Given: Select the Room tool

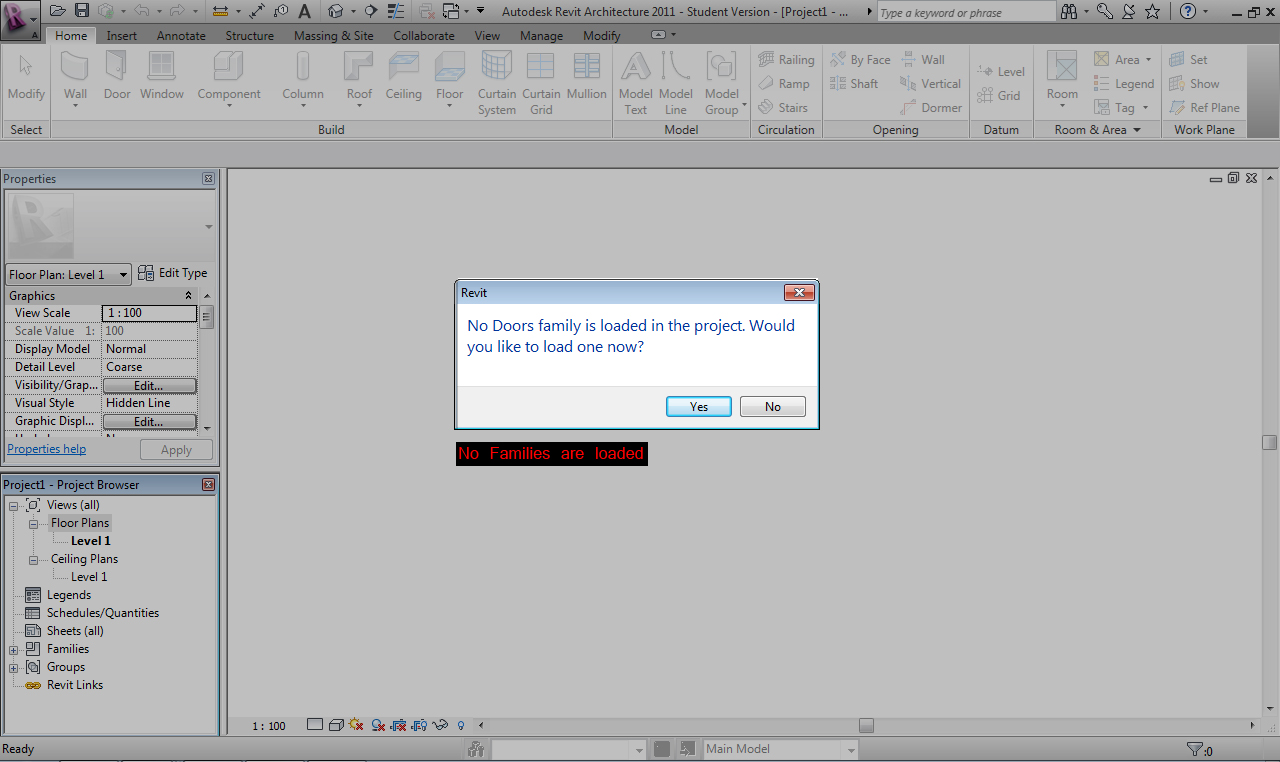Looking at the screenshot, I should click(1063, 78).
